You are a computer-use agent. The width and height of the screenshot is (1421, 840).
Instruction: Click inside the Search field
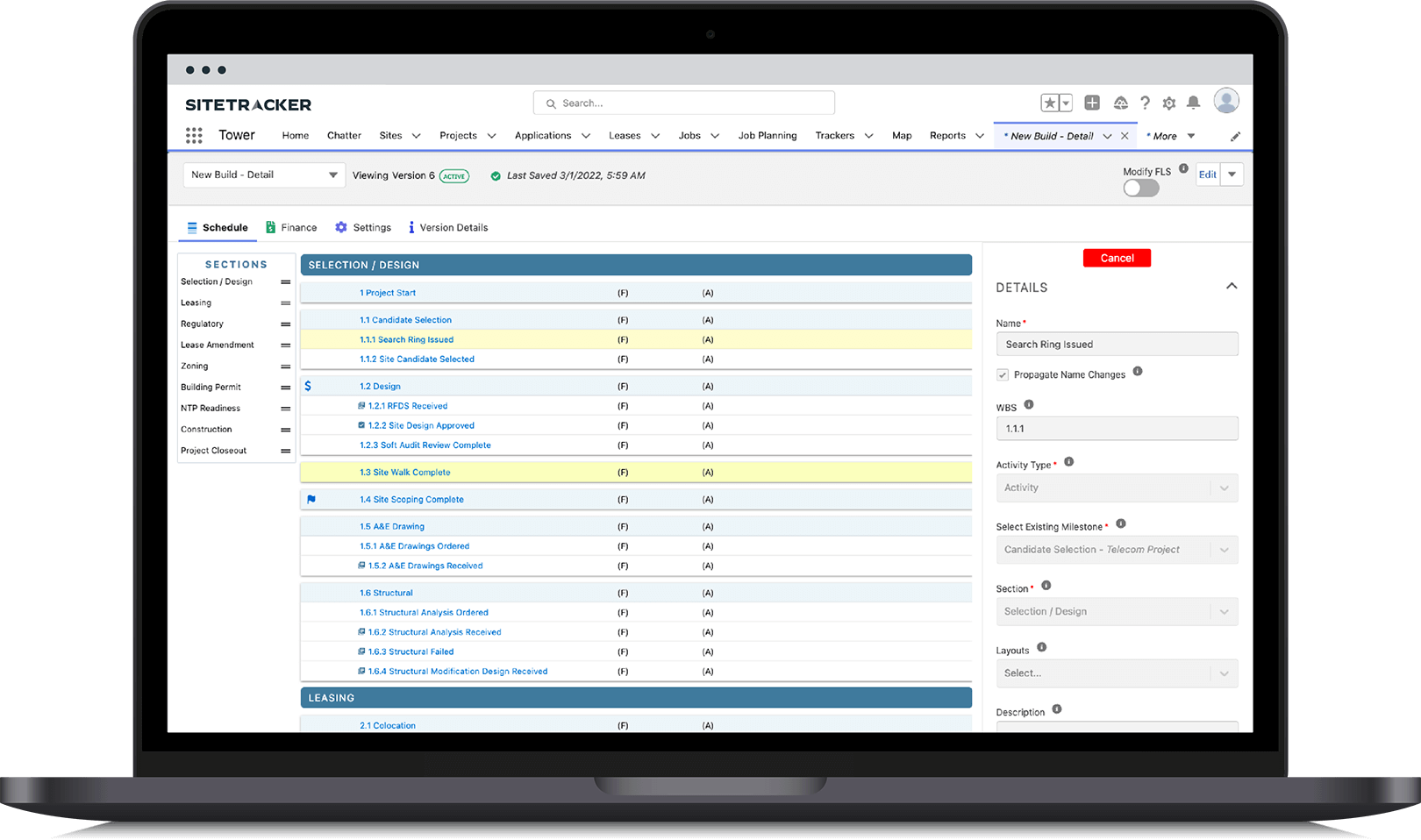point(684,103)
